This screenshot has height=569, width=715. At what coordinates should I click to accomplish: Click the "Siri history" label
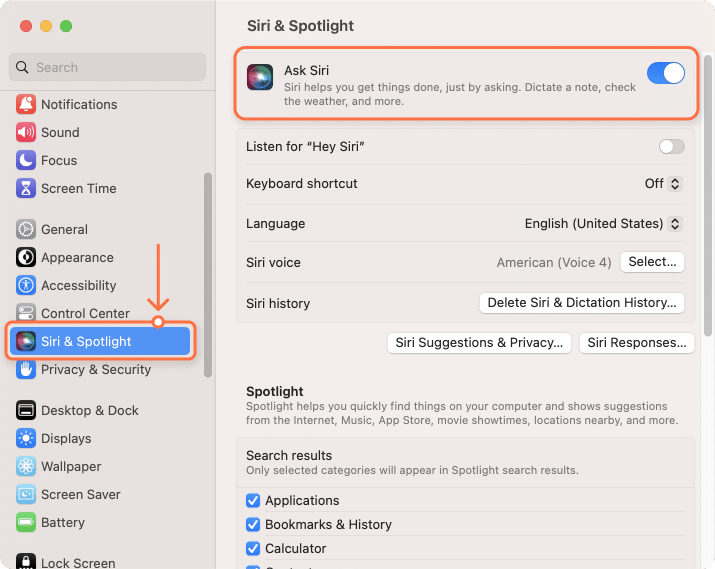[278, 303]
